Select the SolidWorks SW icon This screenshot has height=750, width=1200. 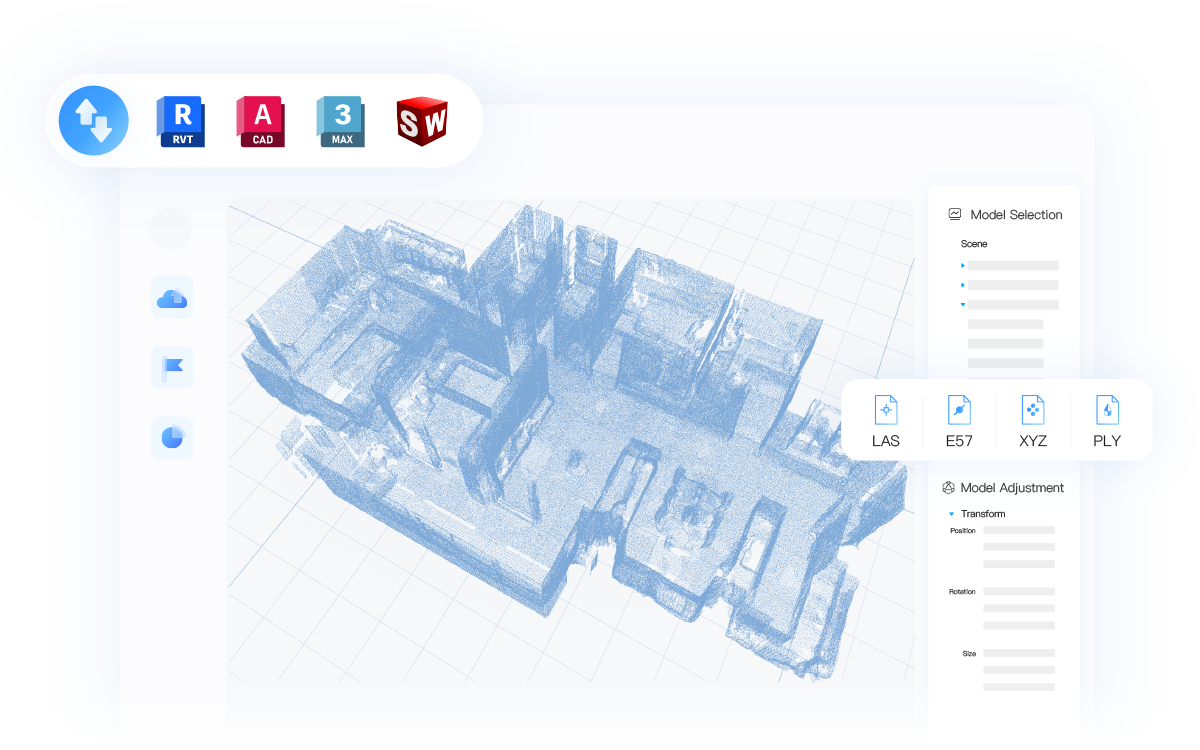[x=422, y=122]
